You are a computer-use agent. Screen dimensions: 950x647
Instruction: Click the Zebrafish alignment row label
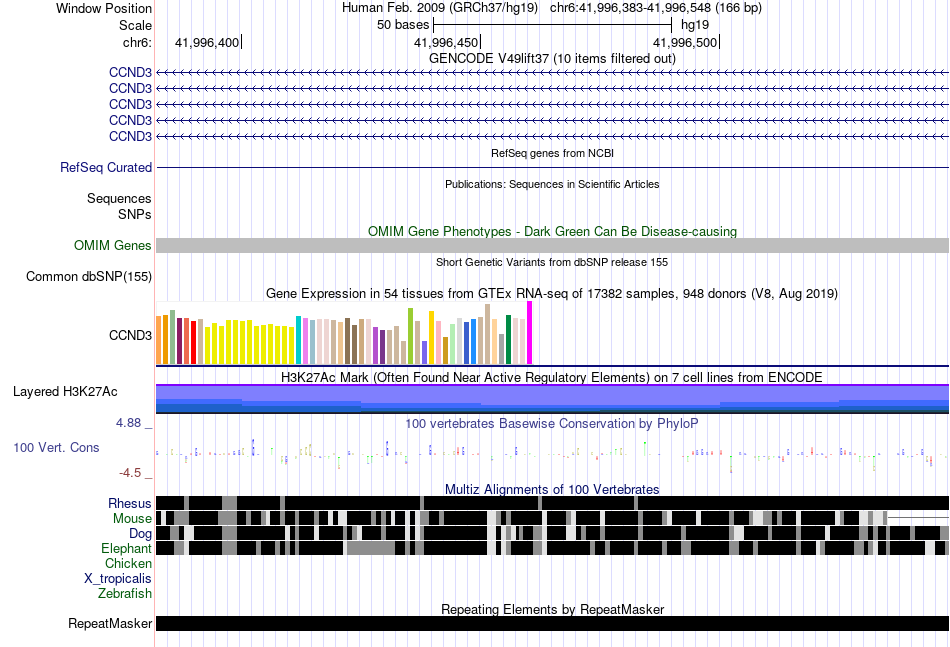(125, 594)
